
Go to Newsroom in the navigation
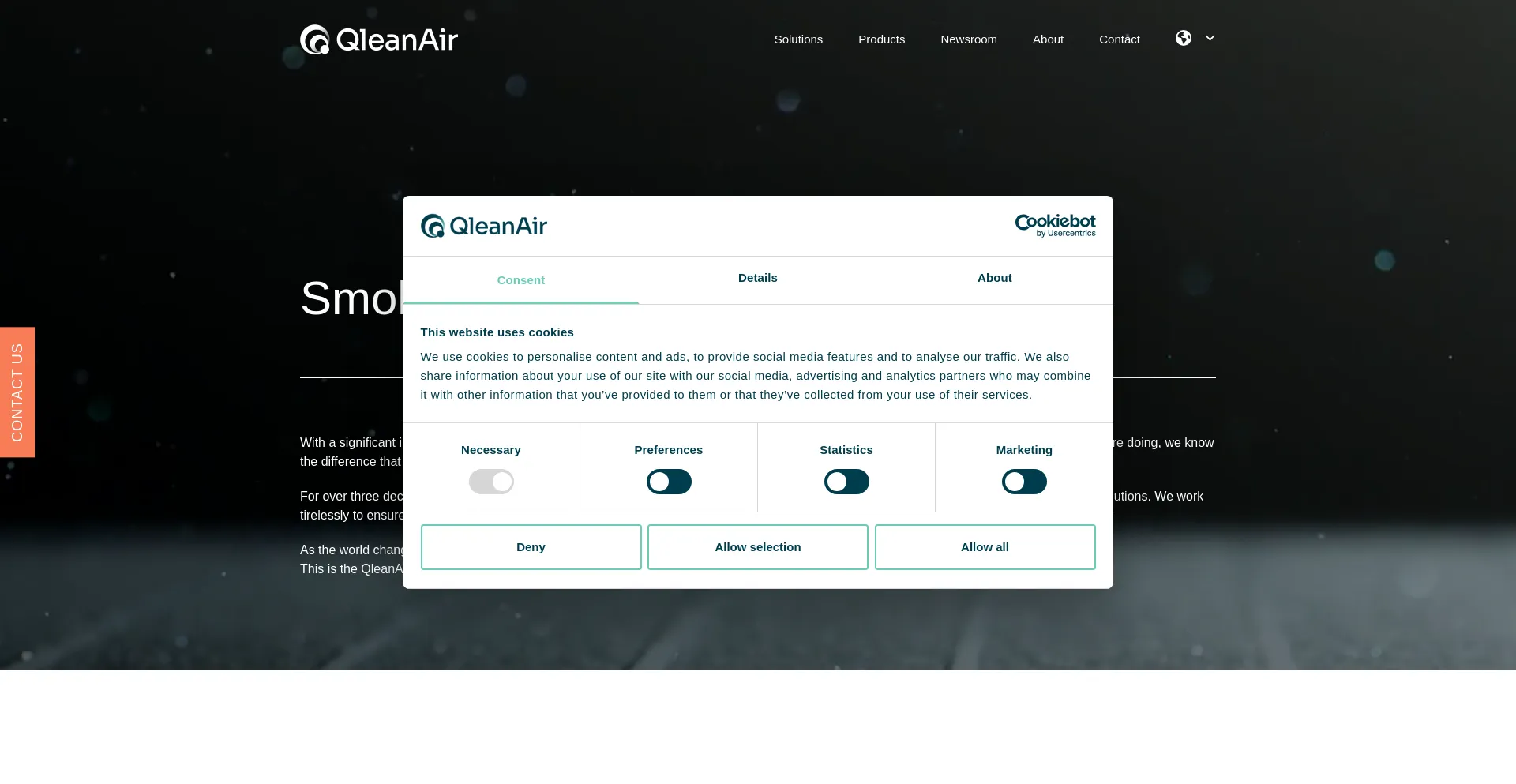[x=969, y=39]
